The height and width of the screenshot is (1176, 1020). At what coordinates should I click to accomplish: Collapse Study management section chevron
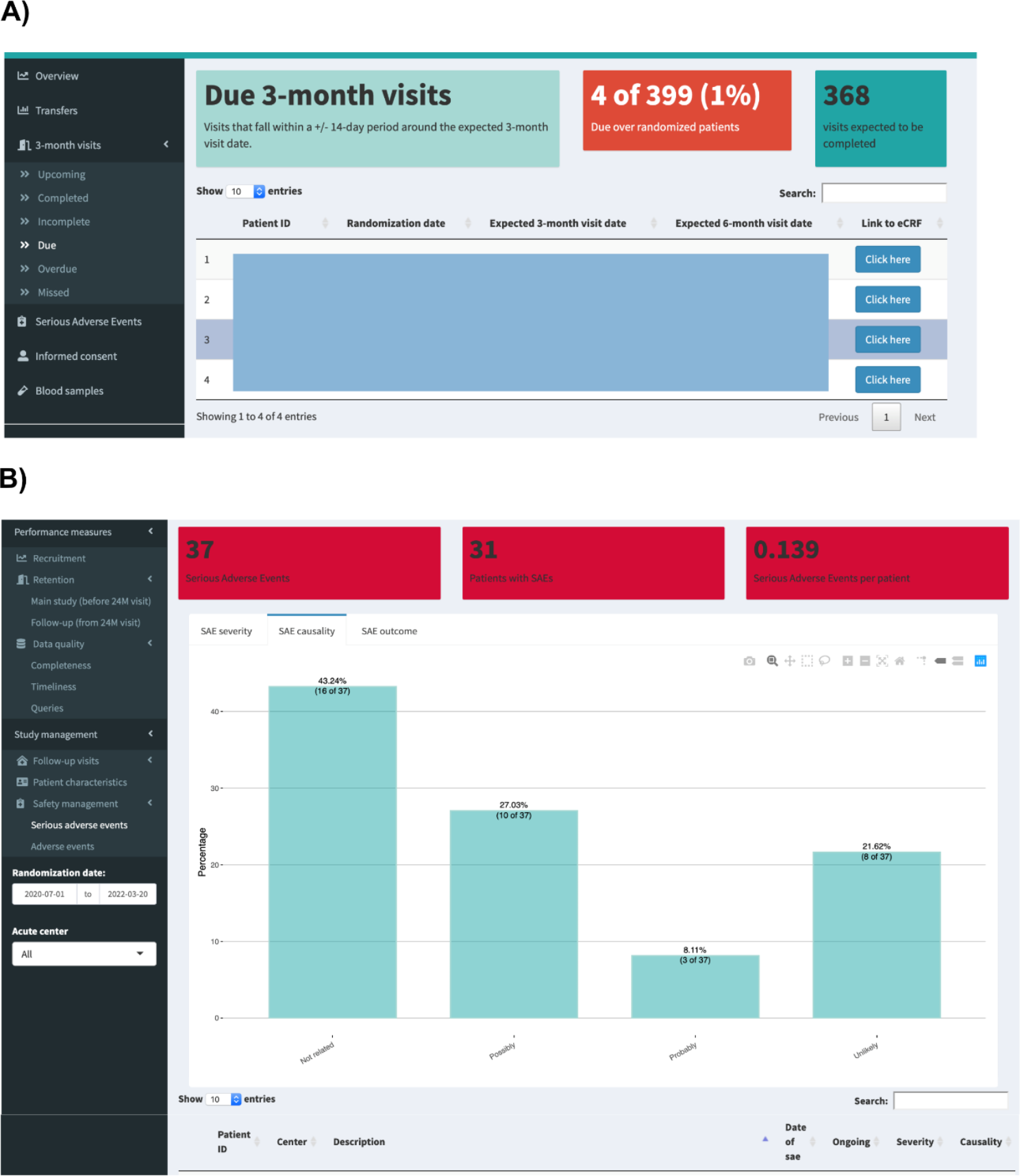pyautogui.click(x=151, y=733)
